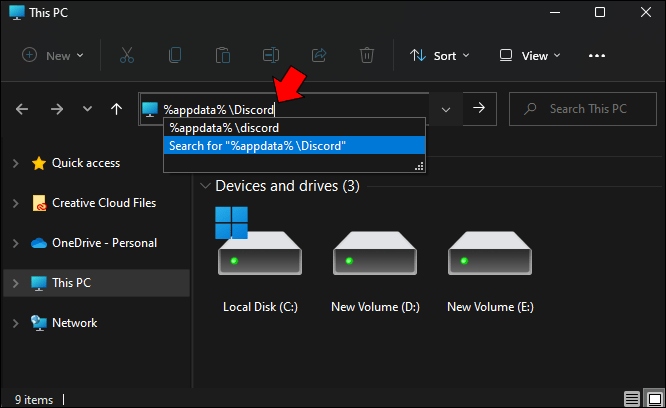This screenshot has height=408, width=666.
Task: Select the %appdata%\discord suggestion
Action: coord(294,127)
